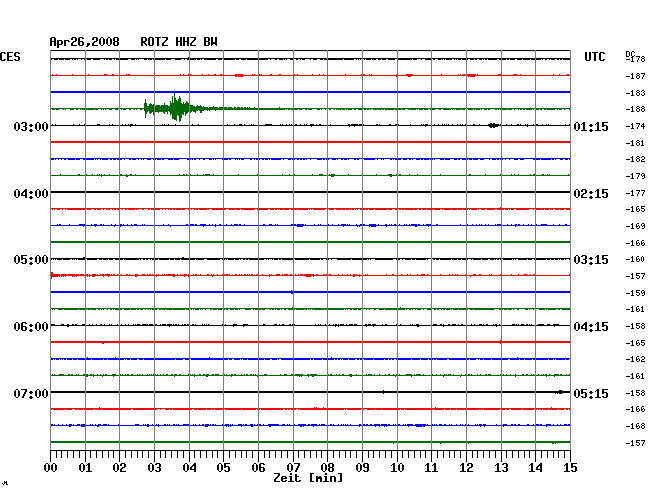Click the DC value -188
The width and height of the screenshot is (650, 494).
tap(635, 109)
